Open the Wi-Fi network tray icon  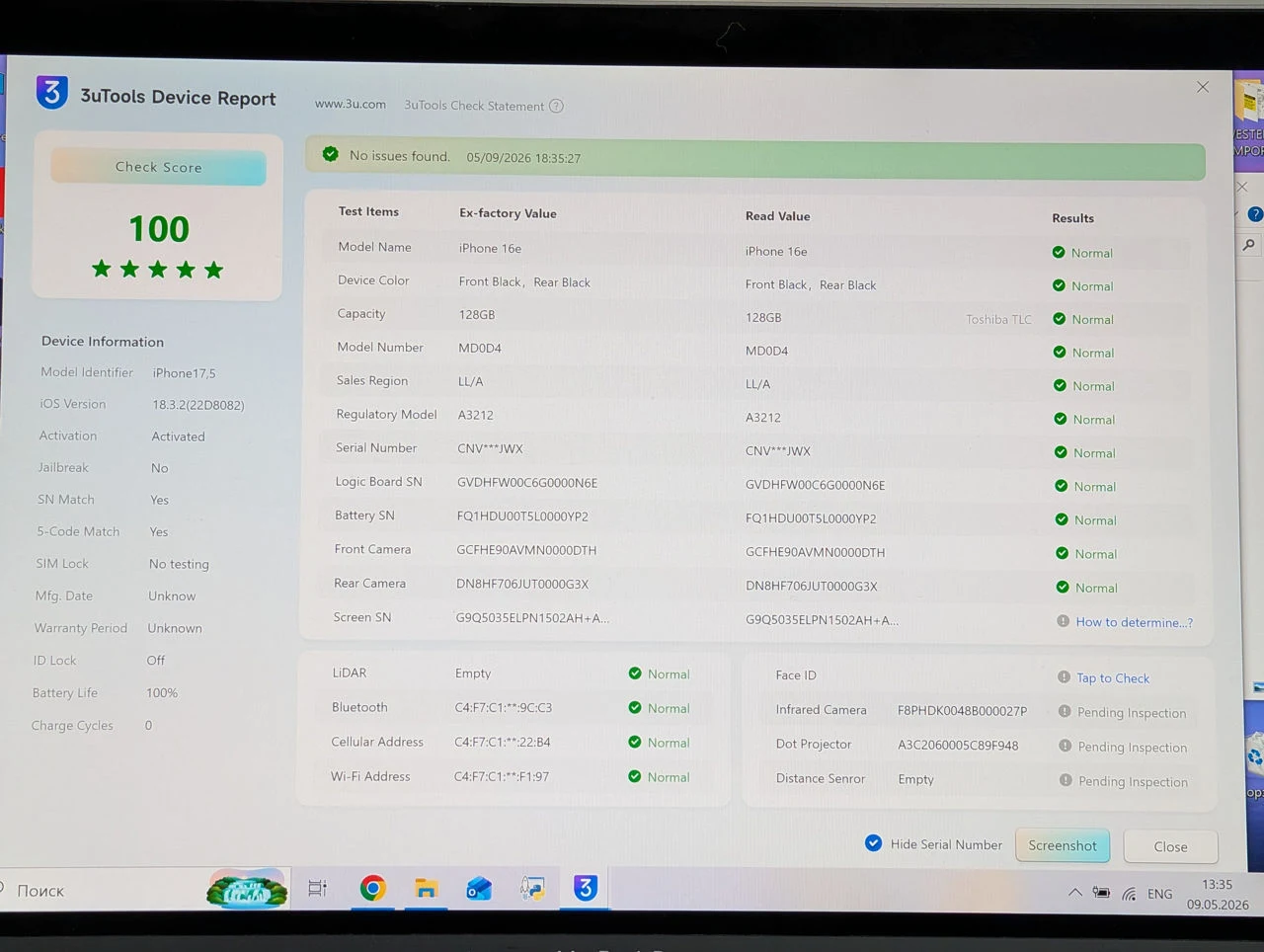(1129, 894)
